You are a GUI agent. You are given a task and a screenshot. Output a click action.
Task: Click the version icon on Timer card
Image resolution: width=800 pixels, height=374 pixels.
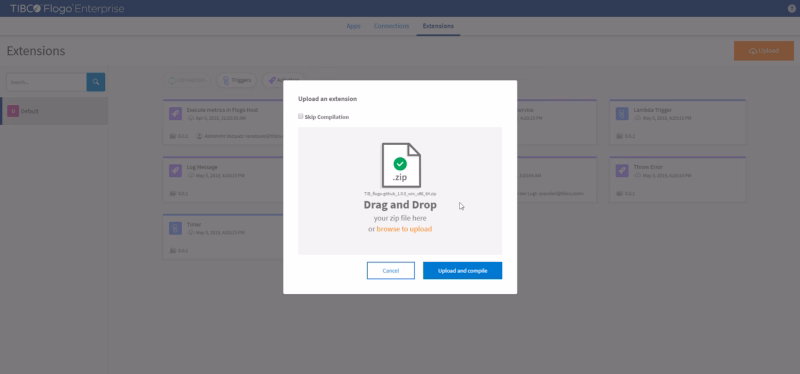(x=172, y=251)
